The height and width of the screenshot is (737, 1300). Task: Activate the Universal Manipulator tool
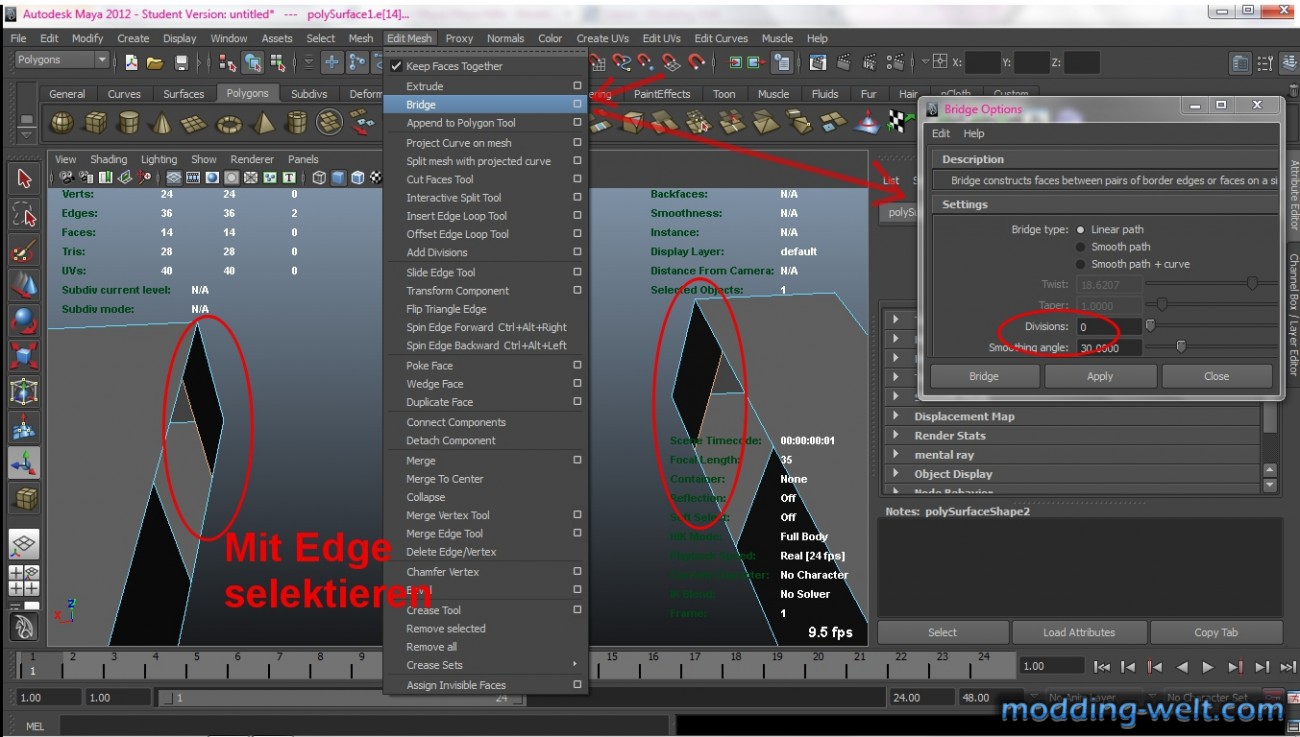pyautogui.click(x=24, y=392)
